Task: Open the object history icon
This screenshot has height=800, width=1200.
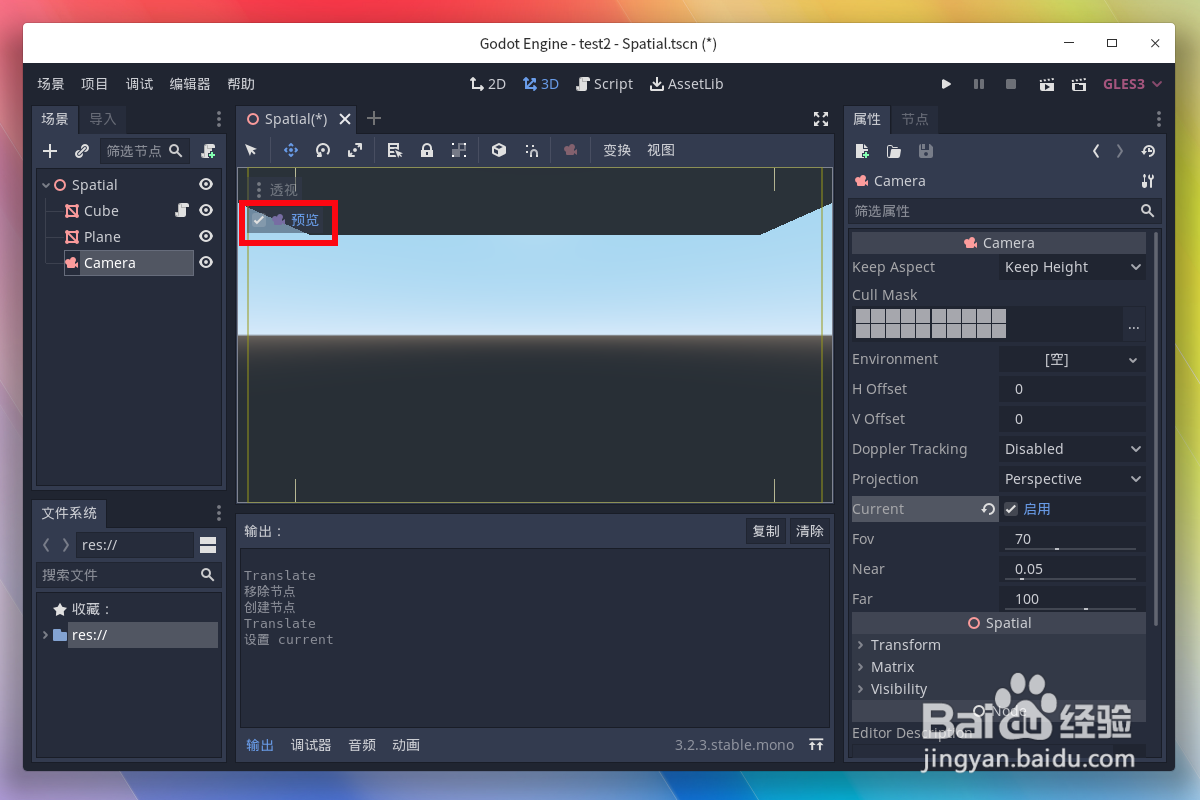Action: tap(1148, 151)
